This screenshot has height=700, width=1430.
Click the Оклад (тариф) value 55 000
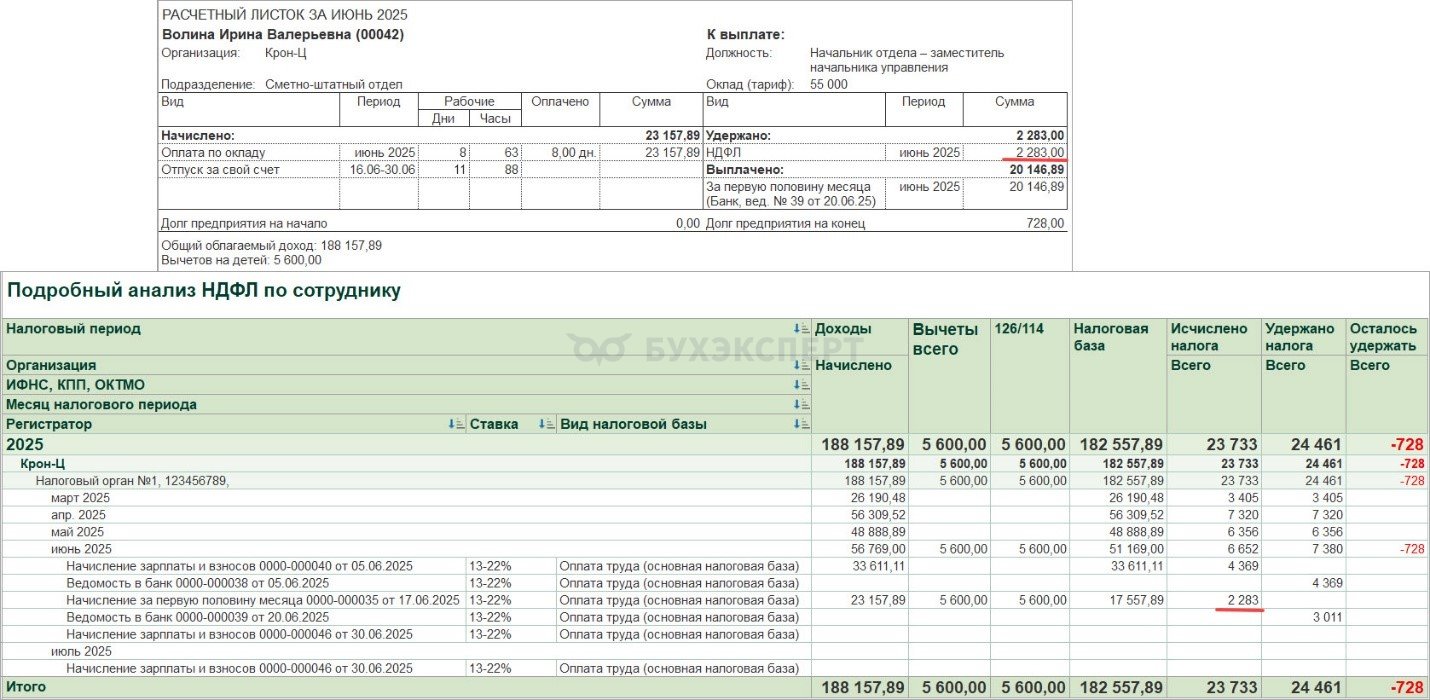pos(829,85)
